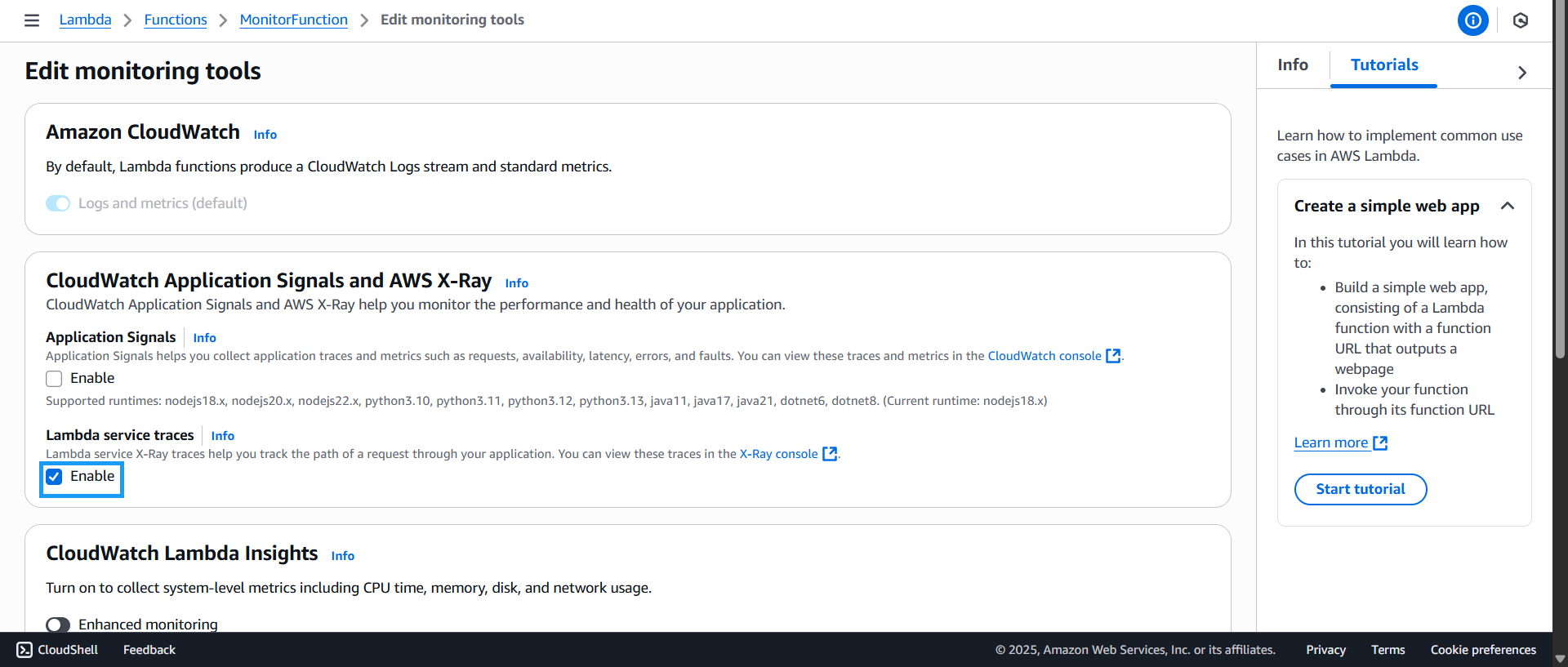
Task: Switch to the Info tab
Action: (1292, 65)
